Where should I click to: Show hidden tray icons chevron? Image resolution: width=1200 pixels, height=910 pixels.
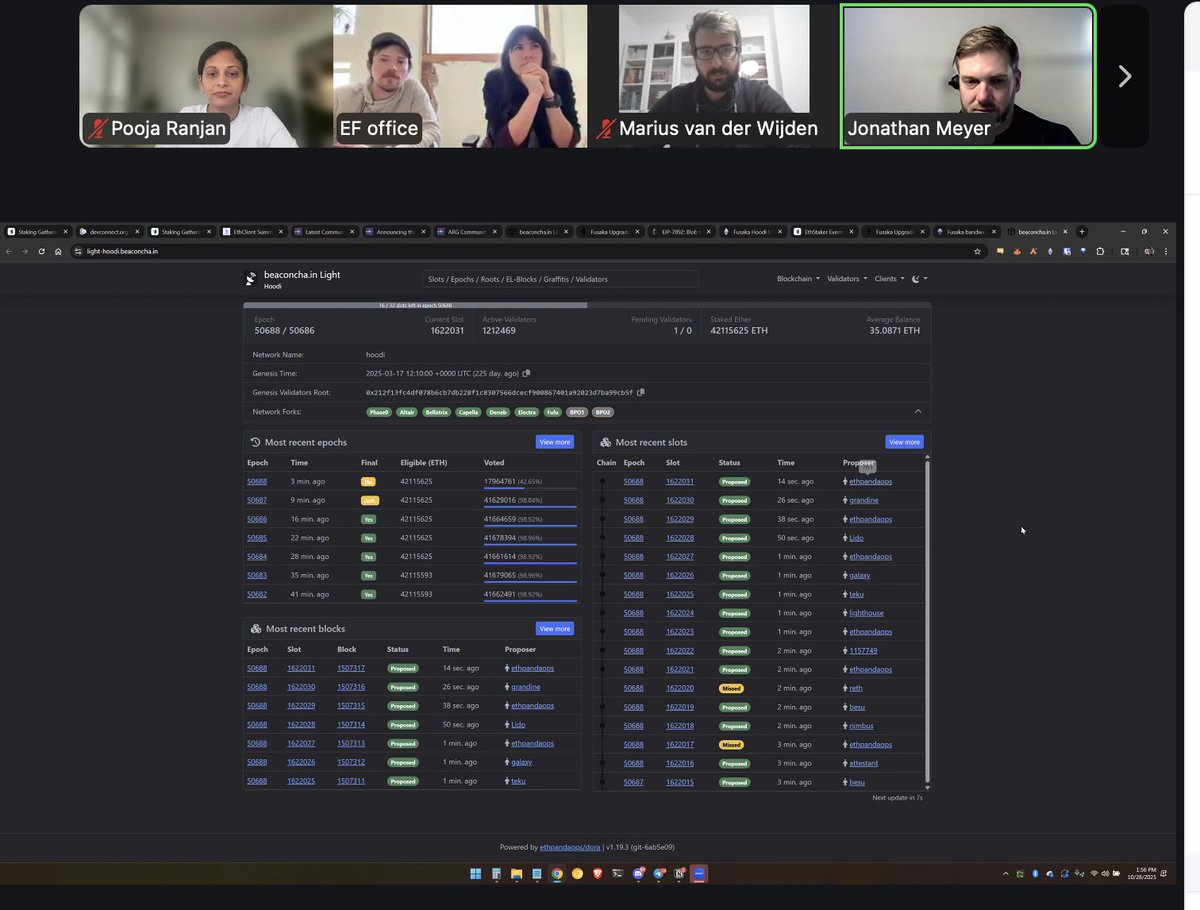[x=1007, y=874]
